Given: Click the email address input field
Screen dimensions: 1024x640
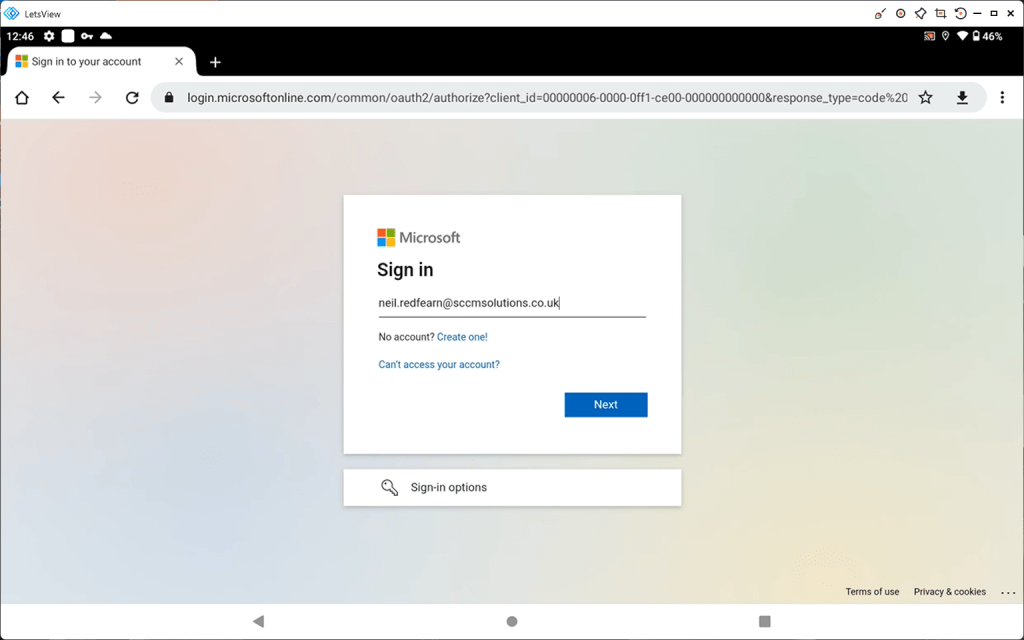Looking at the screenshot, I should [511, 303].
